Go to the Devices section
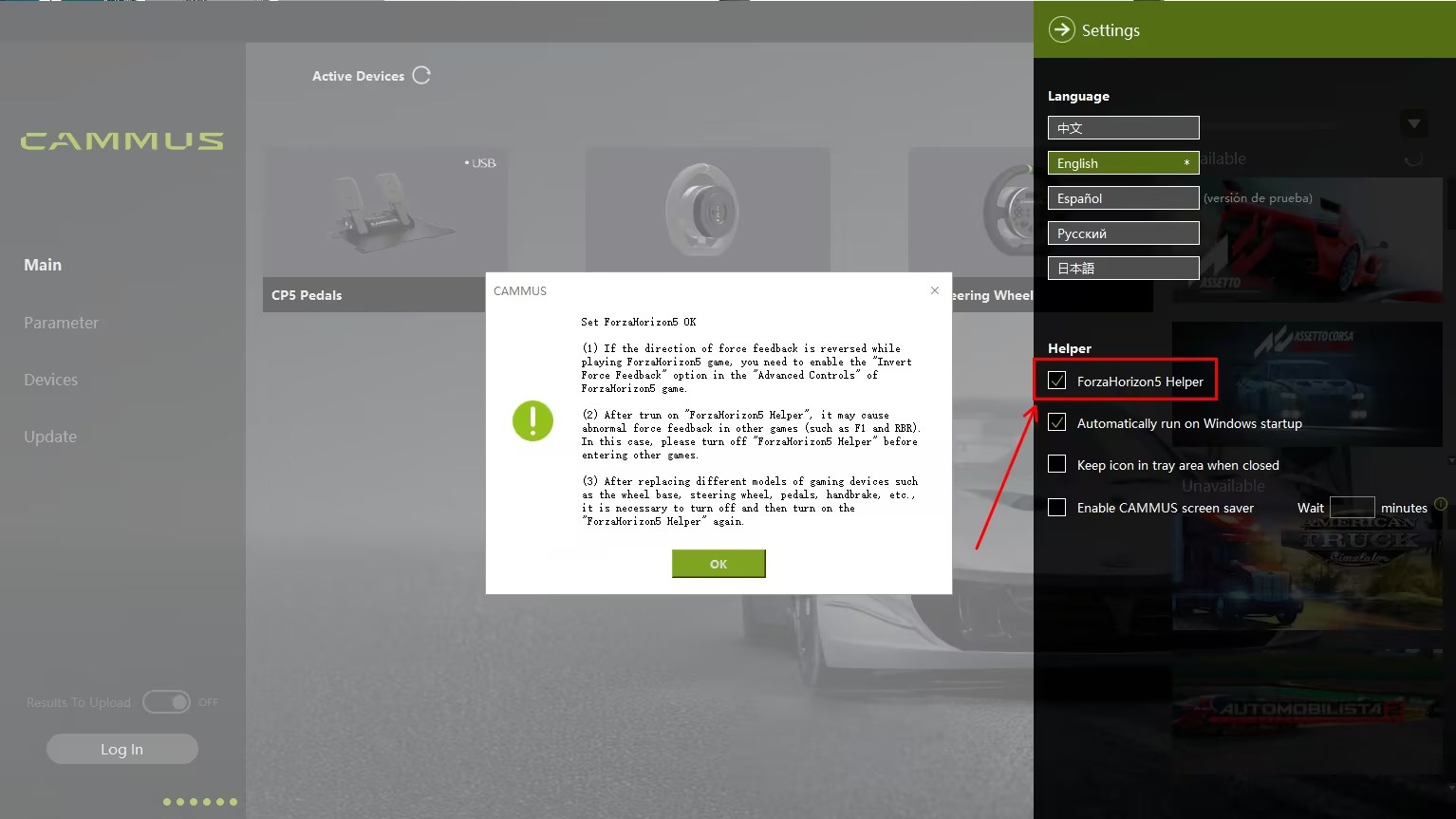The height and width of the screenshot is (819, 1456). [x=51, y=380]
